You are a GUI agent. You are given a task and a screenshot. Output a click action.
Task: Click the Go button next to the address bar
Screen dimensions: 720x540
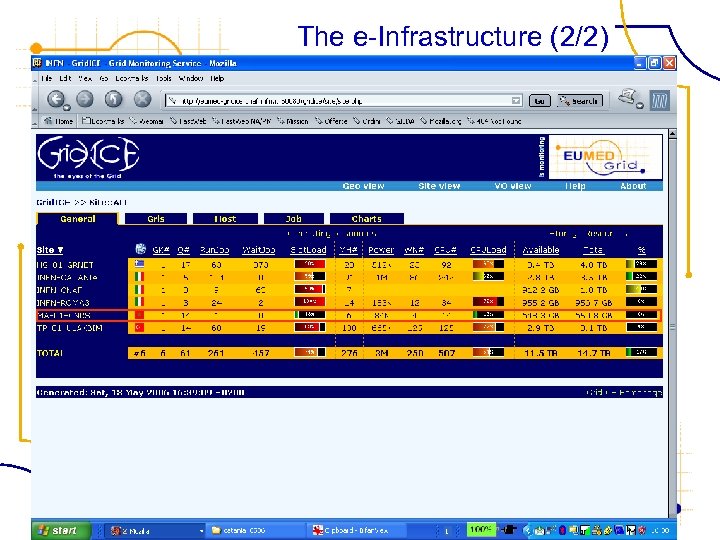click(540, 101)
